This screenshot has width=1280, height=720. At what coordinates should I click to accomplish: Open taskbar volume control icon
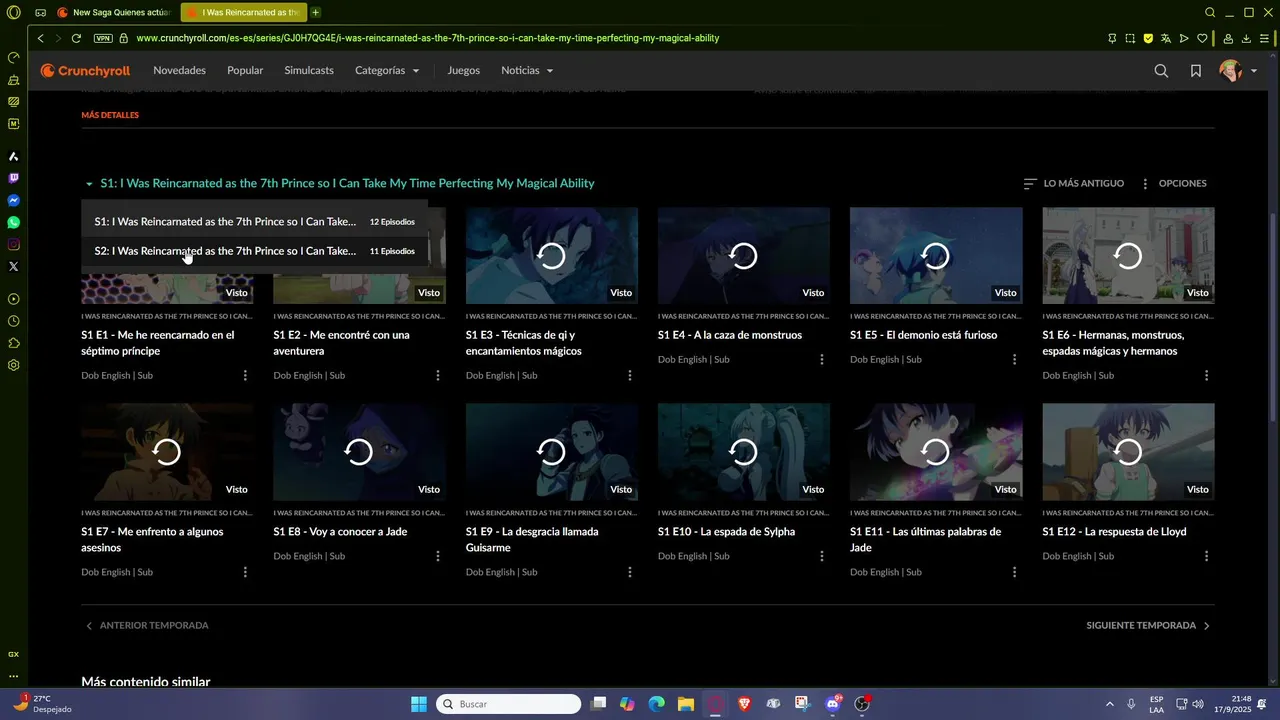[x=1198, y=704]
